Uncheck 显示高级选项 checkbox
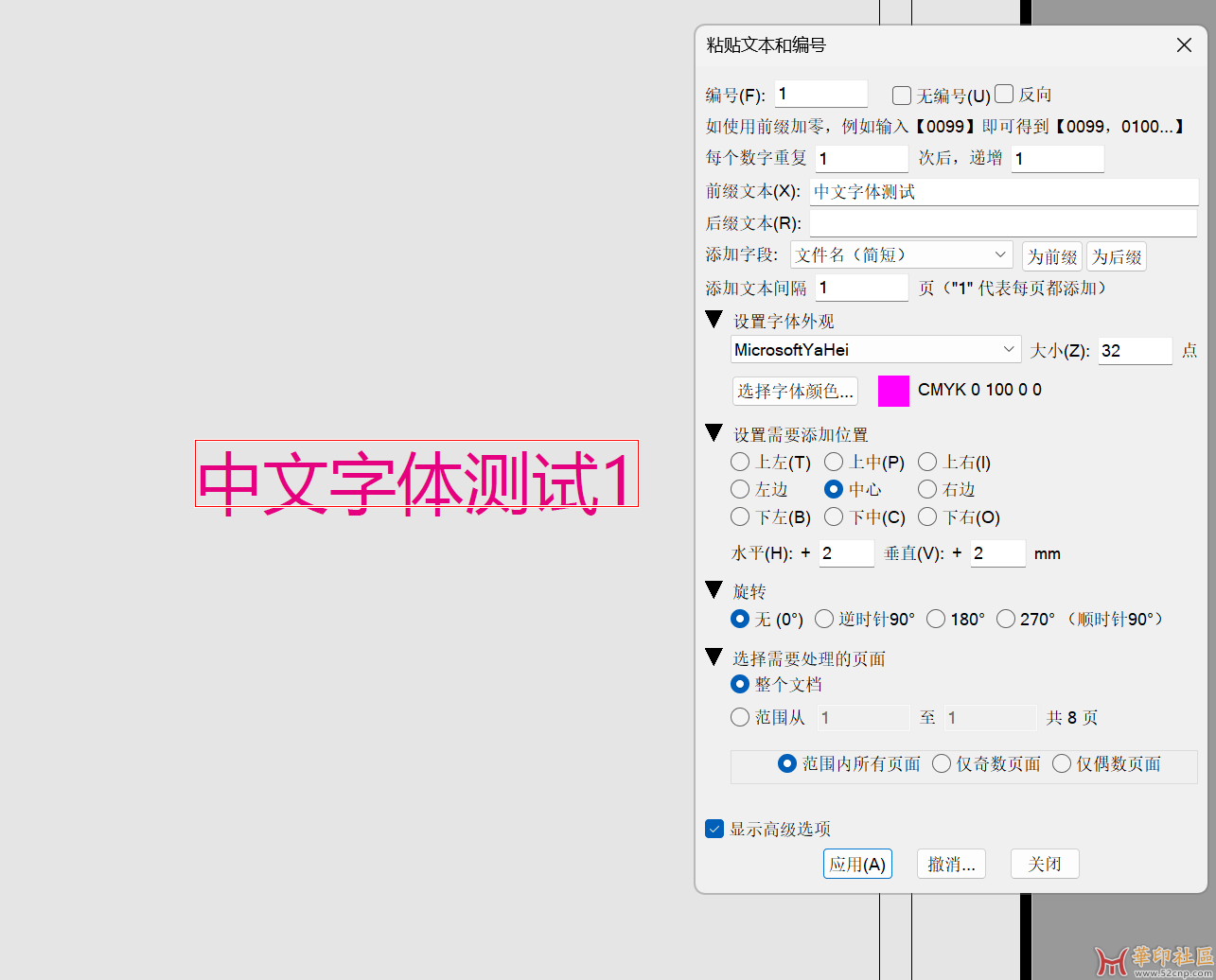 [x=714, y=830]
